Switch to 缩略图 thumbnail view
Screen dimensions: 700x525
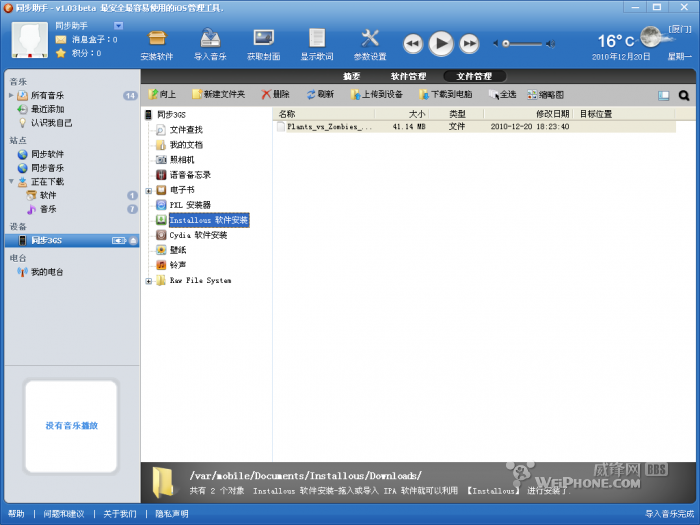tap(546, 94)
